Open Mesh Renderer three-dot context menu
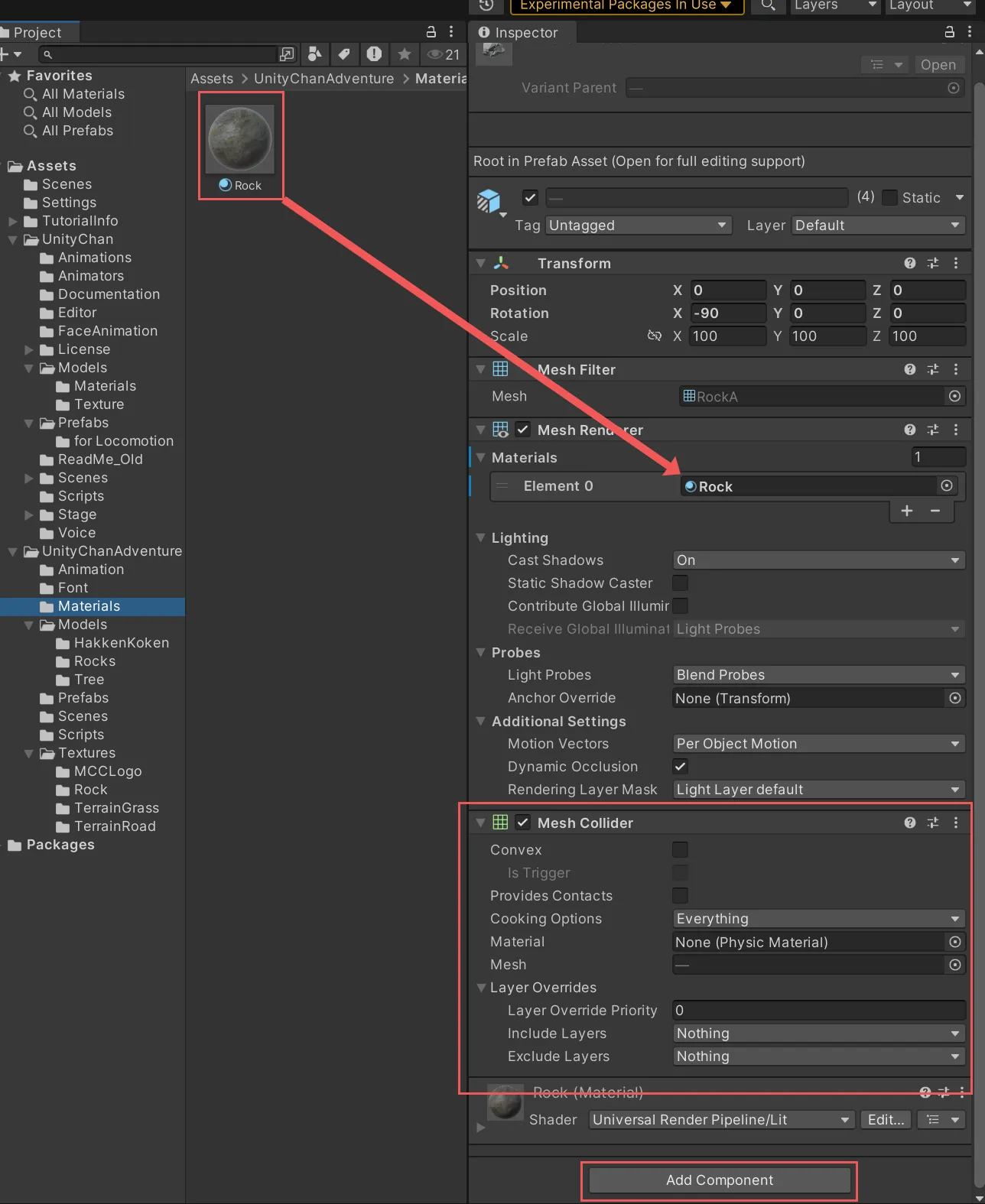985x1204 pixels. [955, 430]
